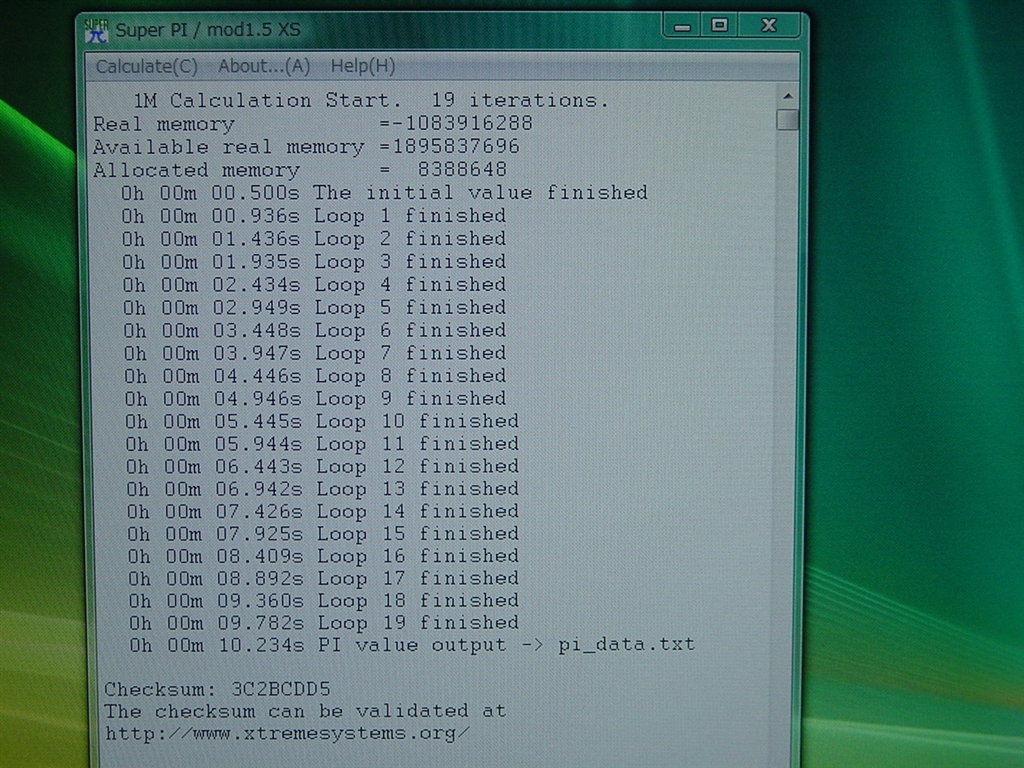Click the 'PI value output -> pi_data.txt' line
Screen dimensions: 1024x768
[x=413, y=645]
